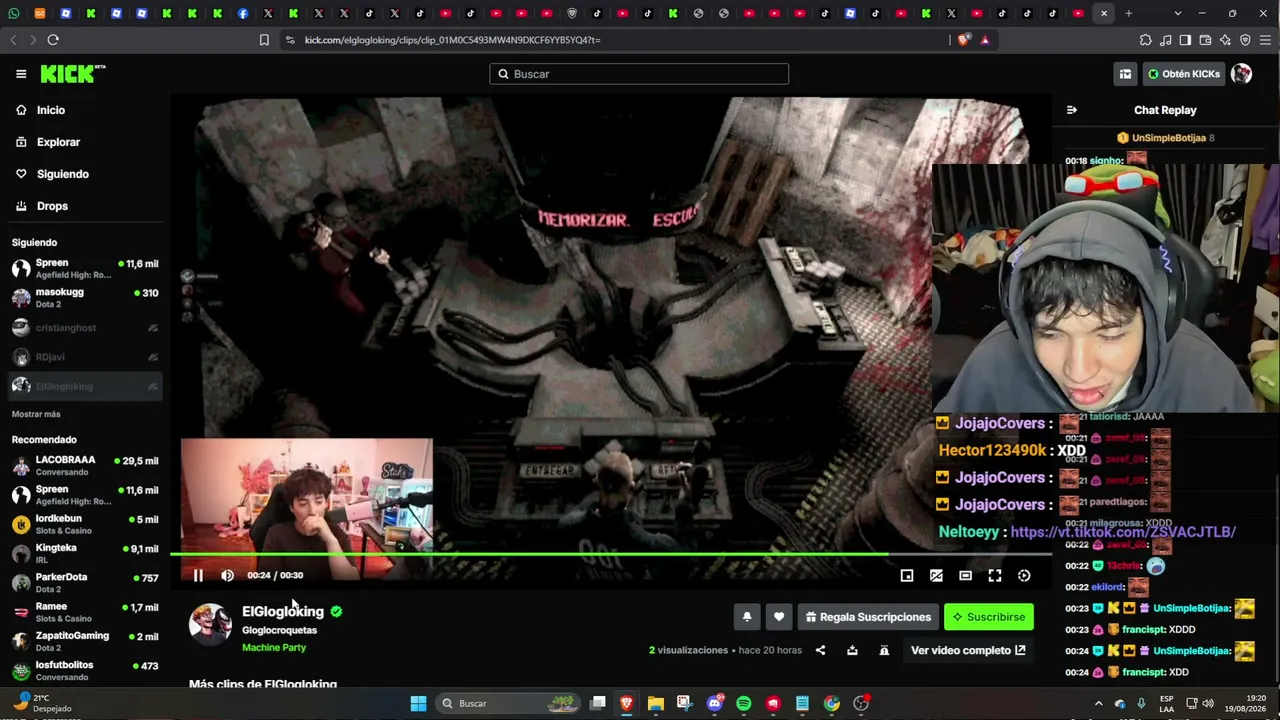This screenshot has height=720, width=1280.
Task: Click the address bar URL
Action: tap(452, 40)
